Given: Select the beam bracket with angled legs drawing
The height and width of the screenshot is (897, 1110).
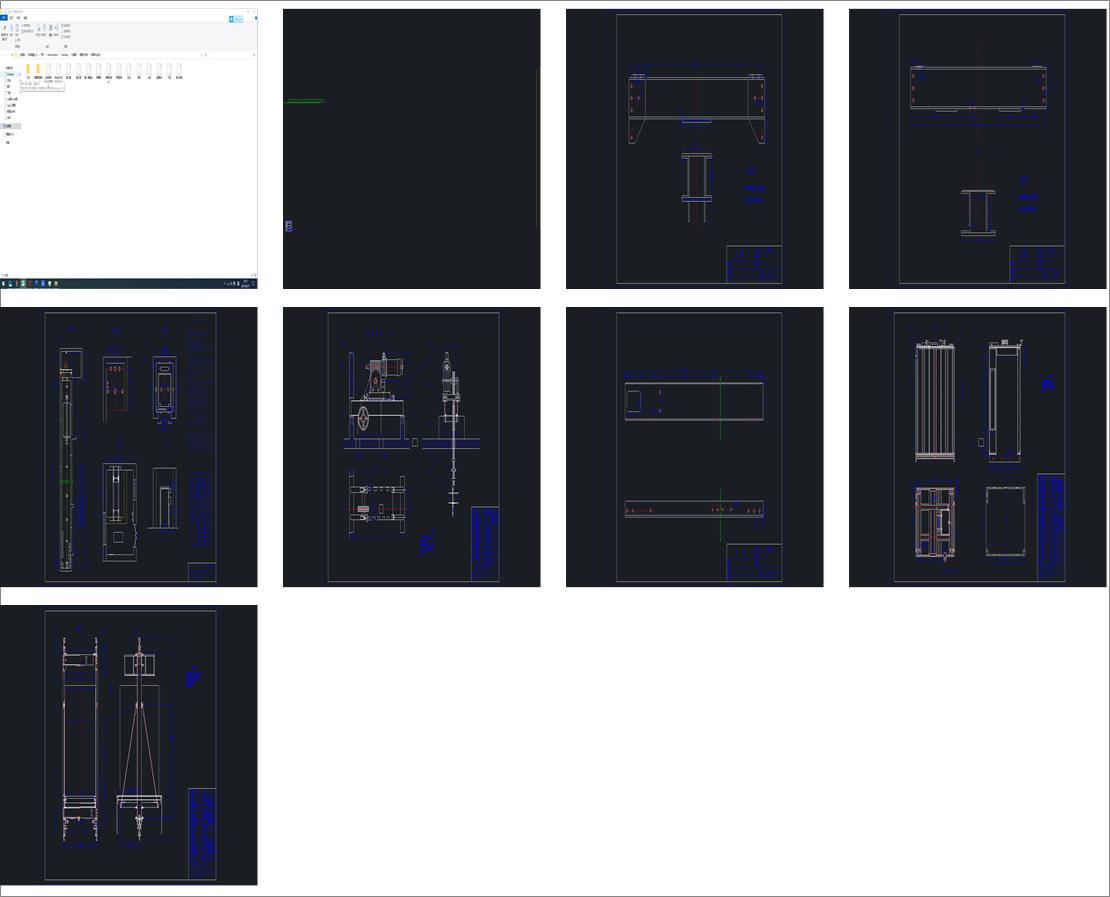Looking at the screenshot, I should click(x=694, y=149).
